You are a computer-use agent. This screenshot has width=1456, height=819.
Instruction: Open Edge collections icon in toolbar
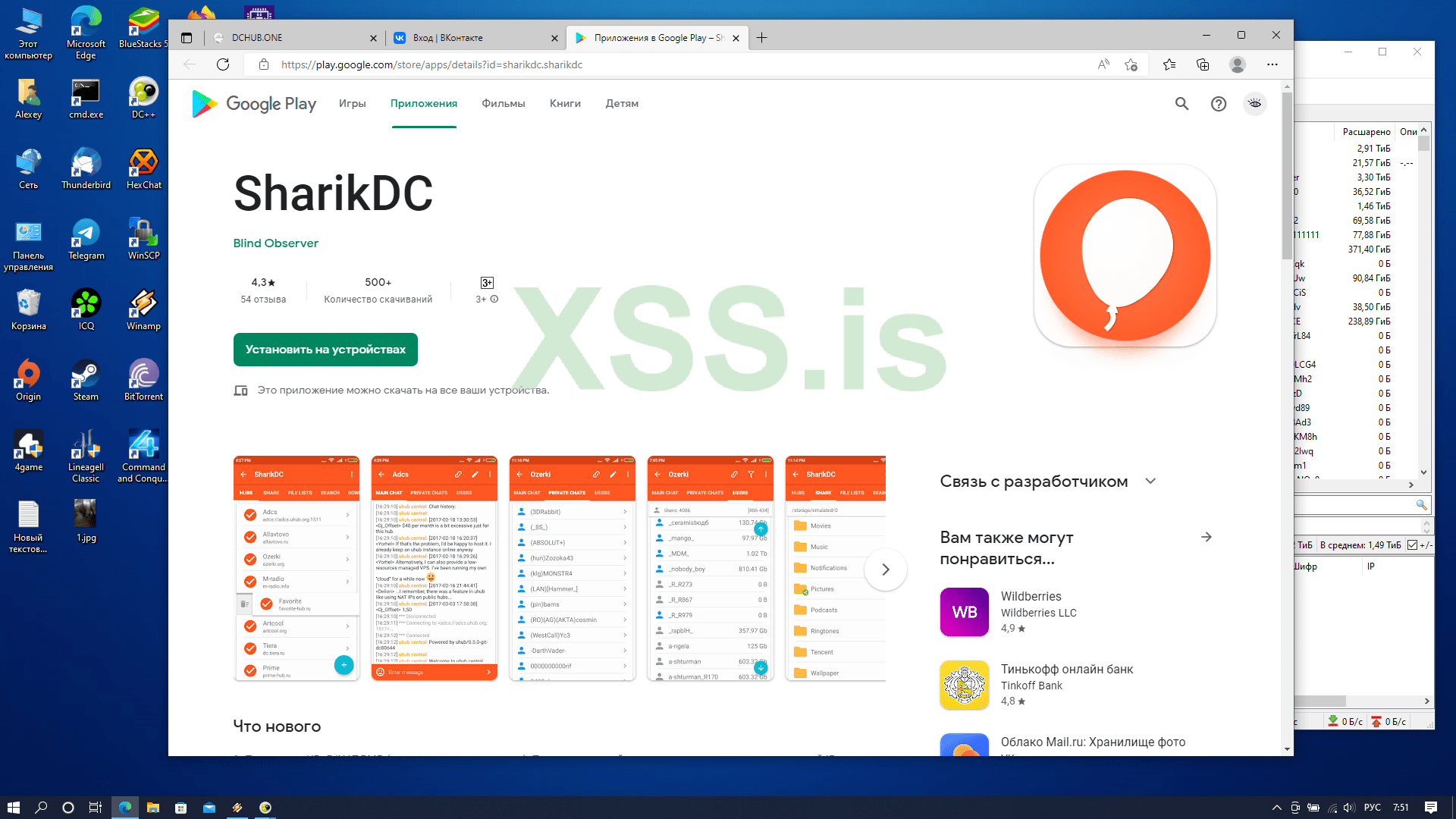(x=1203, y=64)
